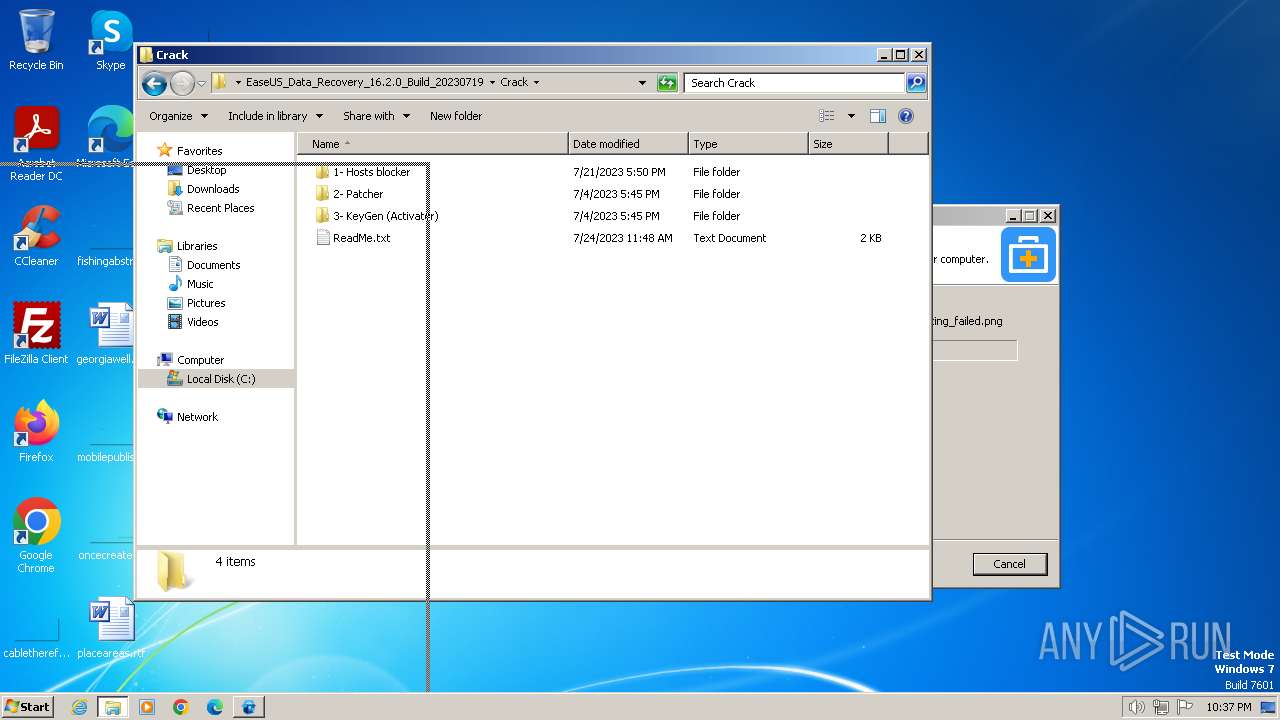Open Edge from the taskbar
This screenshot has width=1280, height=720.
tap(215, 707)
